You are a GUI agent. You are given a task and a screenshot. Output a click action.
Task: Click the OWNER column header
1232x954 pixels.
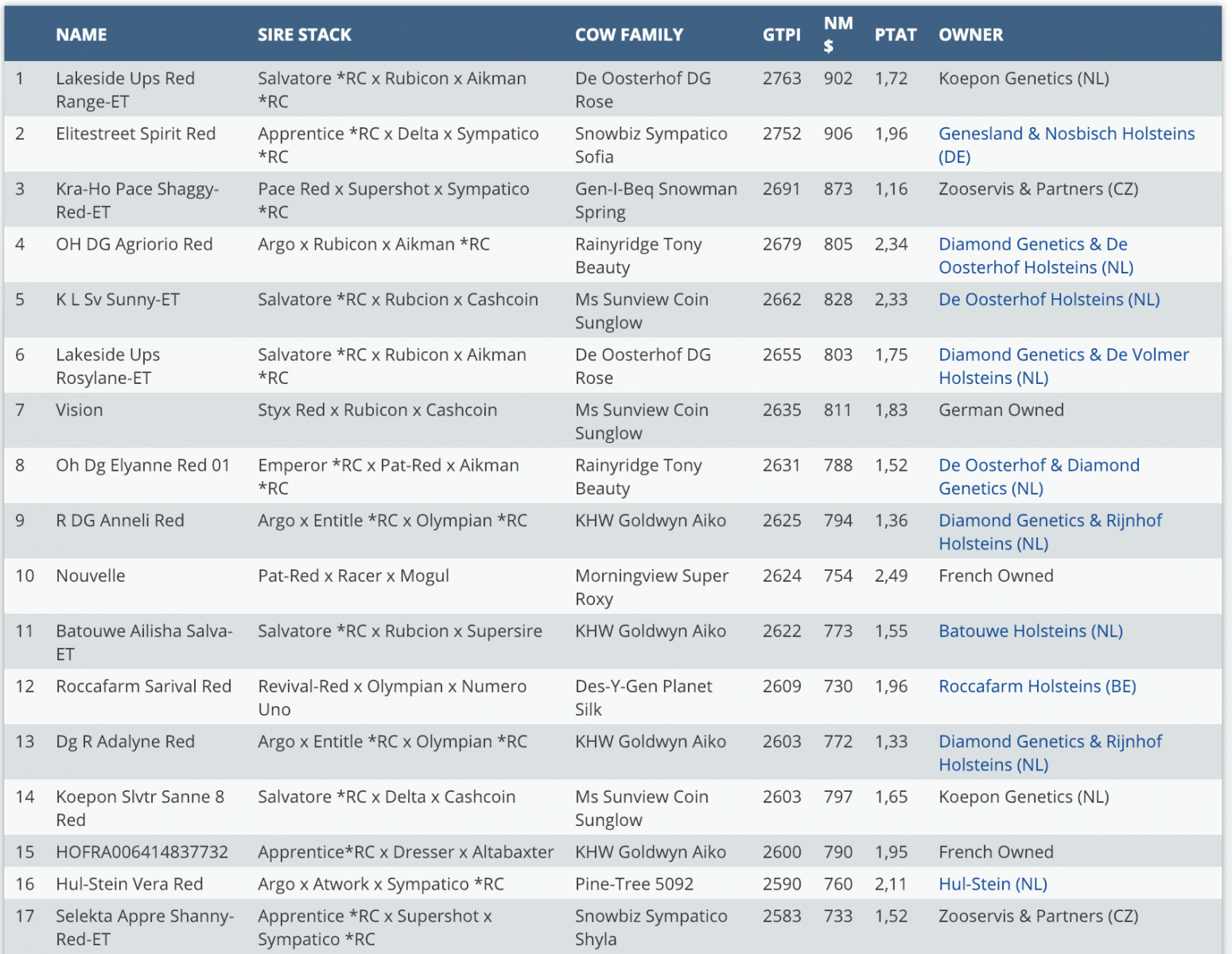coord(970,35)
